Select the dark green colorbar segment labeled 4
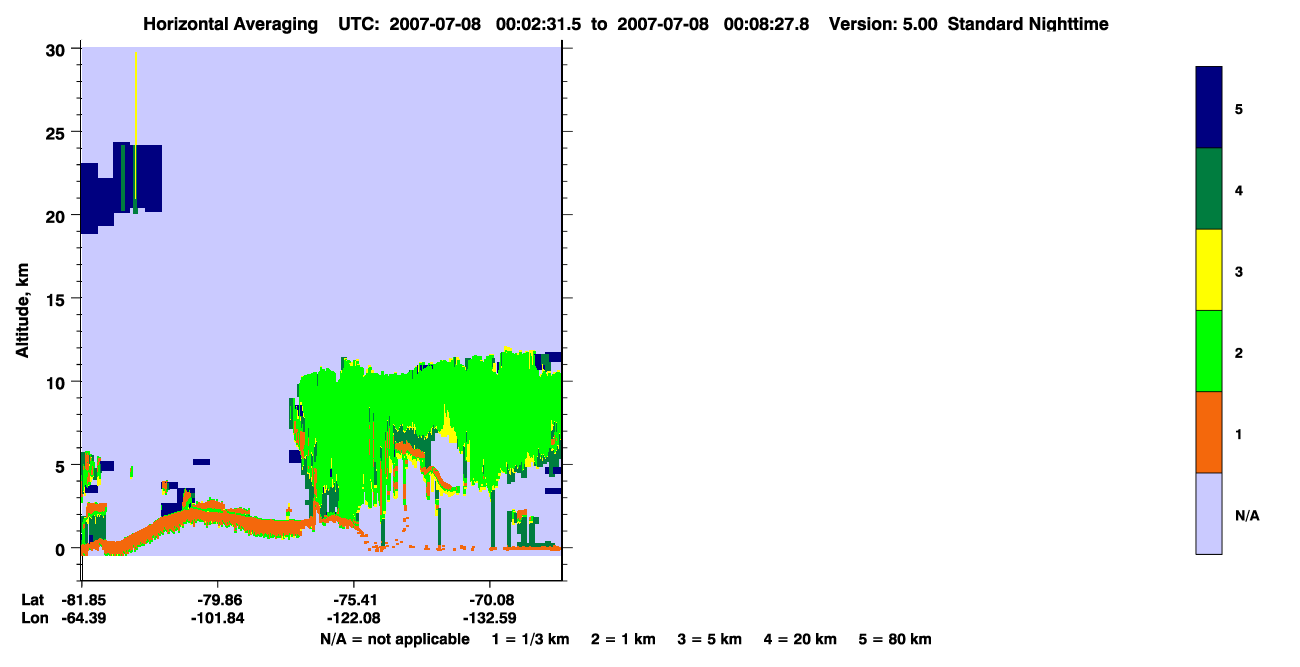 tap(1209, 189)
